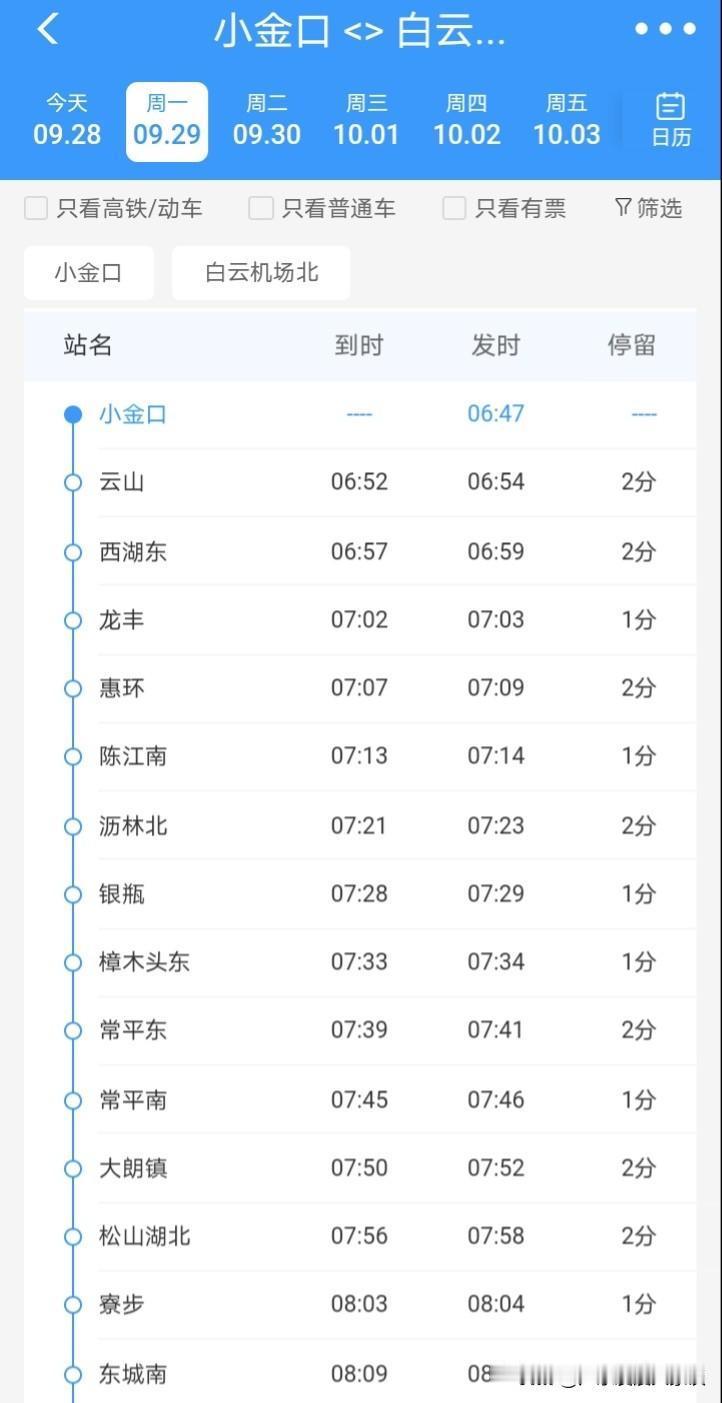Select 周五 10.03 date tab
Screen dimensions: 722x1403
click(x=567, y=120)
